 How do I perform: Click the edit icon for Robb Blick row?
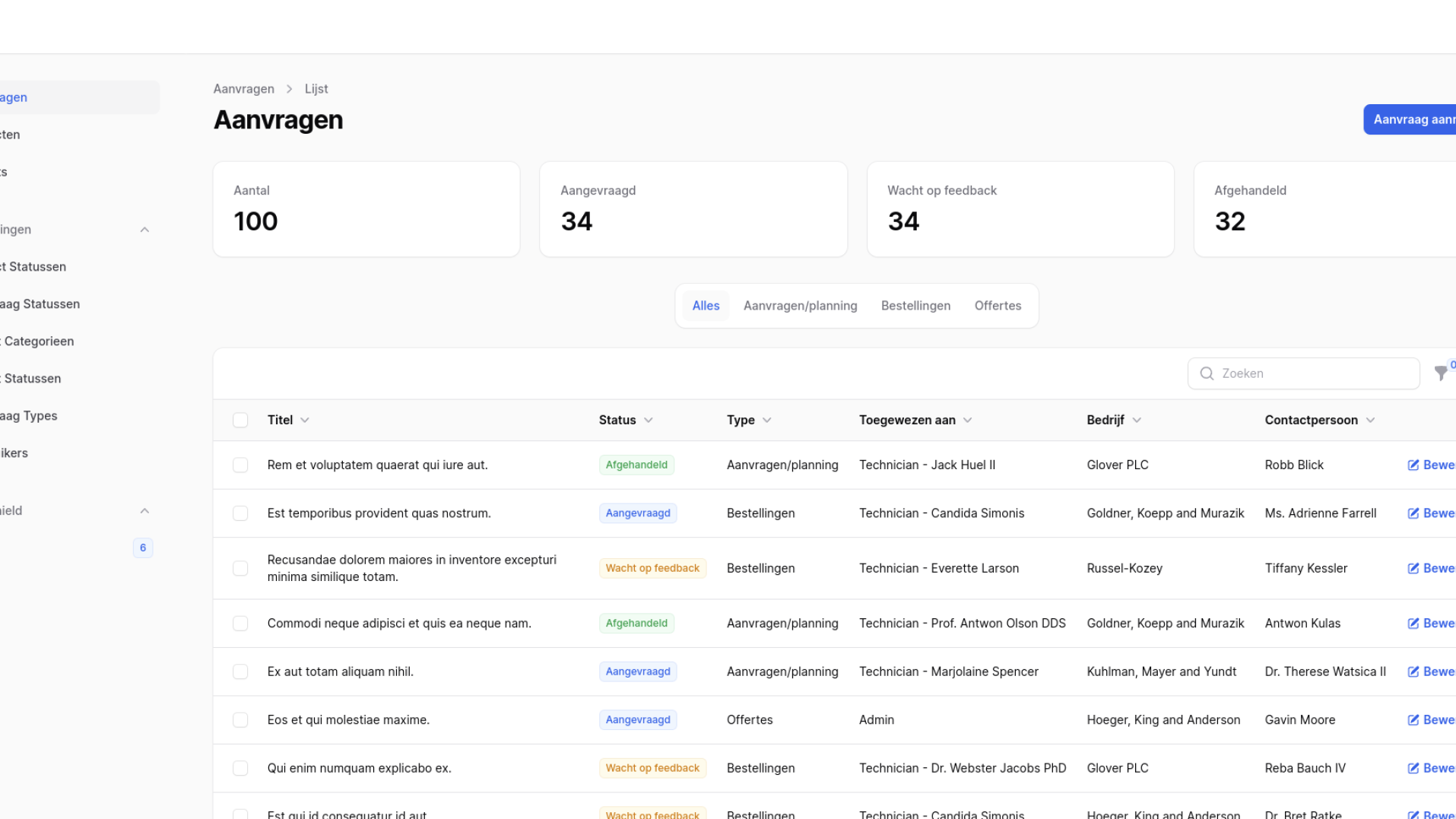click(x=1413, y=465)
